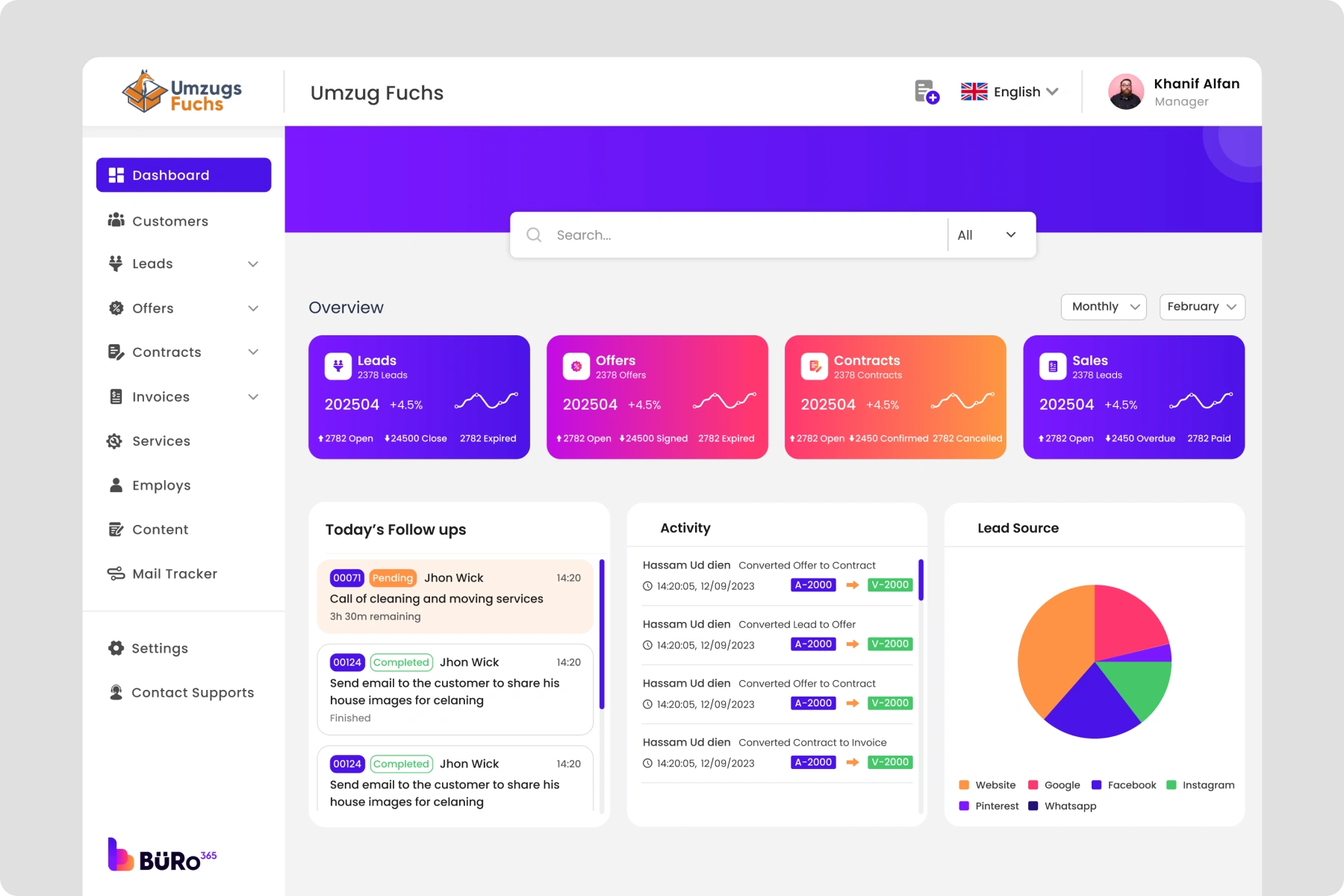This screenshot has height=896, width=1344.
Task: Click the Contact Supports headset icon
Action: coord(116,692)
